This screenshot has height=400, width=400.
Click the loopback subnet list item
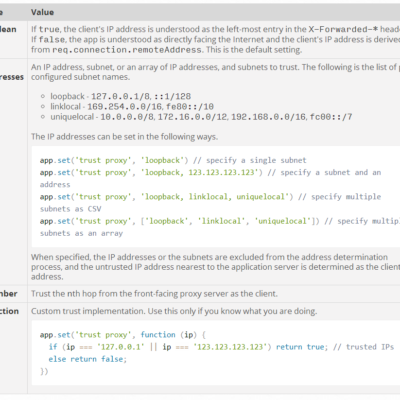click(x=121, y=96)
